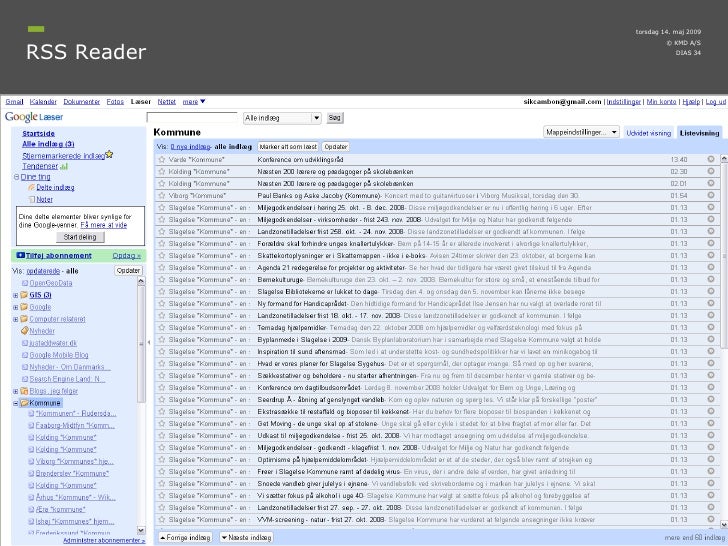Collapse sidebar with the left arrow handle

click(149, 343)
